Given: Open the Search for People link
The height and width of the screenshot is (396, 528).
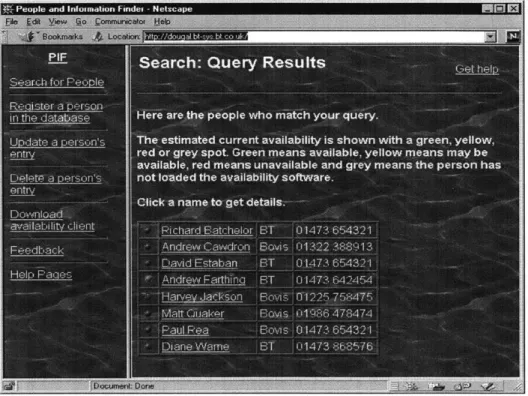Looking at the screenshot, I should coord(57,82).
